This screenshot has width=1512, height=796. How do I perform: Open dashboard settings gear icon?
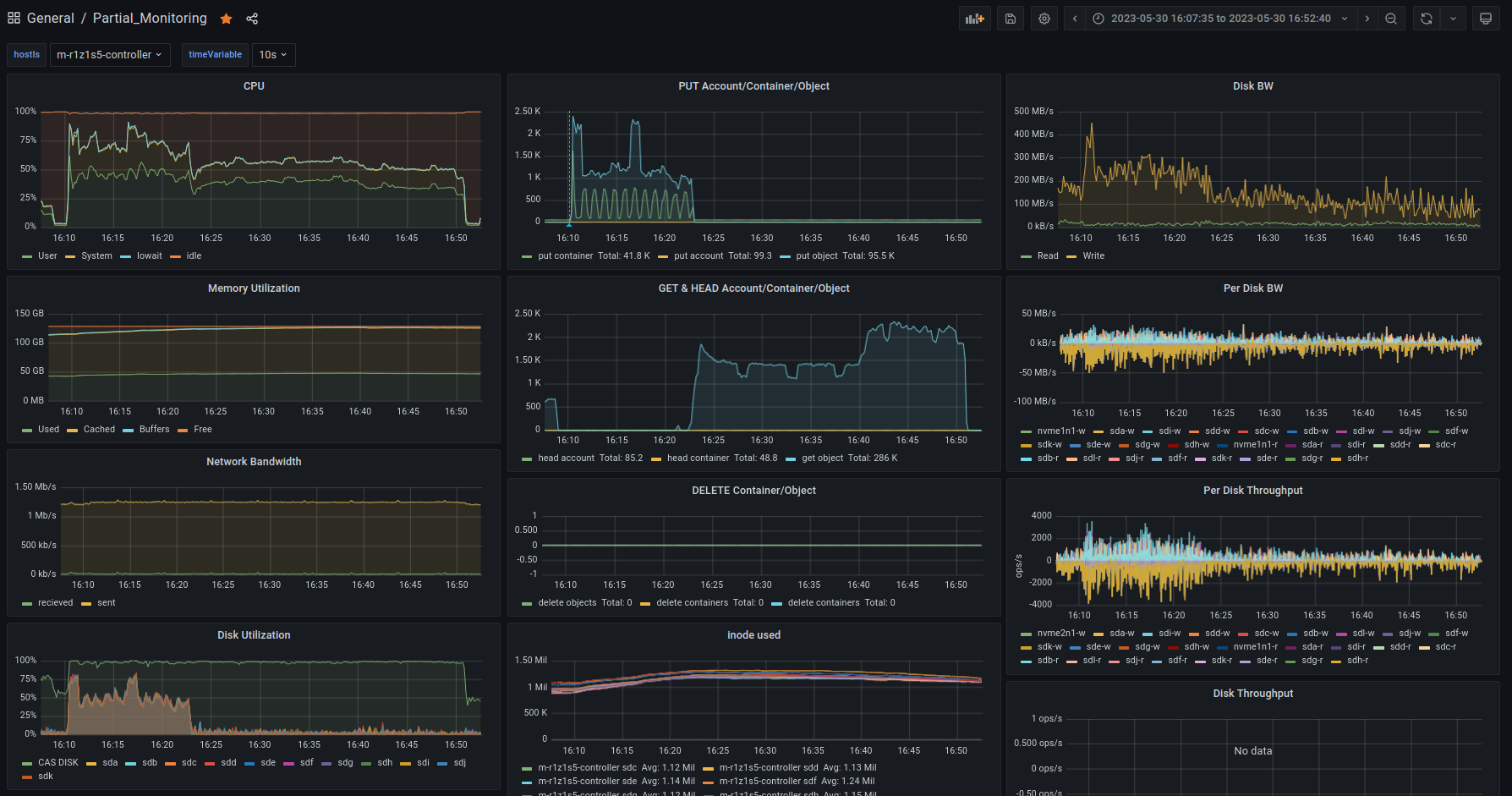pyautogui.click(x=1044, y=19)
